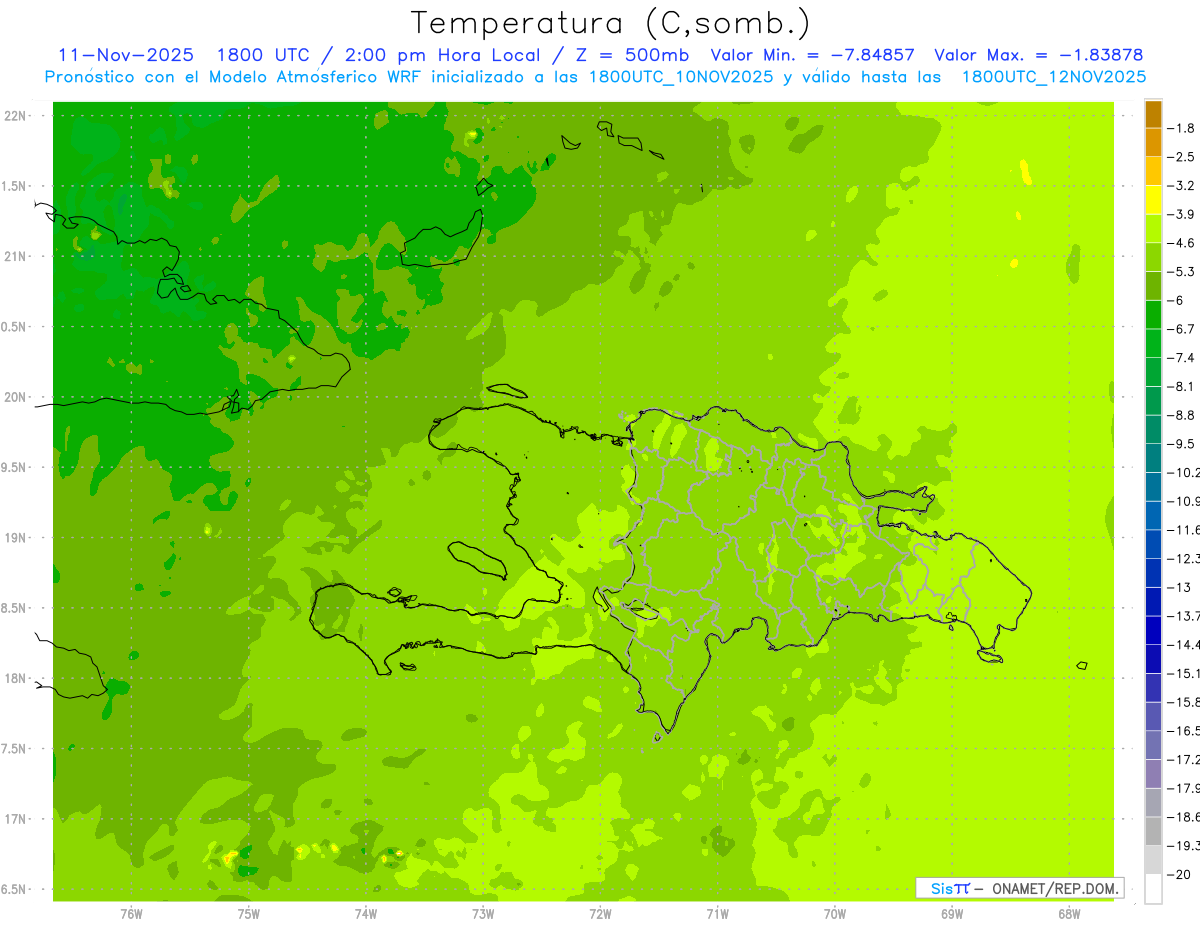Click the '72W' longitude label
The image size is (1200, 927).
[600, 913]
